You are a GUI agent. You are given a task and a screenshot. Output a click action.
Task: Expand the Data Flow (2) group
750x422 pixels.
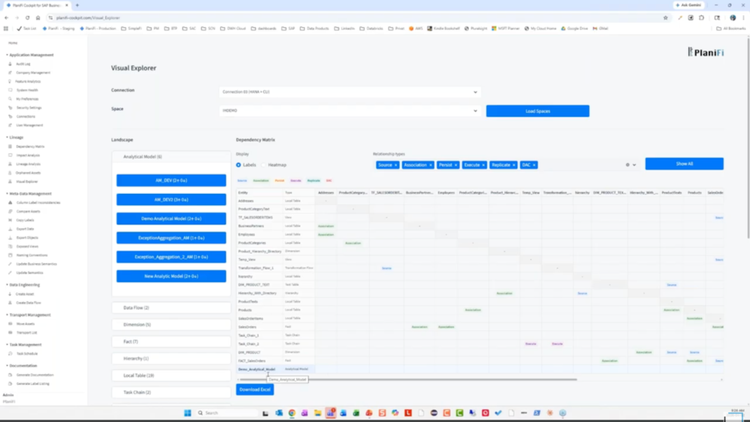pyautogui.click(x=171, y=308)
